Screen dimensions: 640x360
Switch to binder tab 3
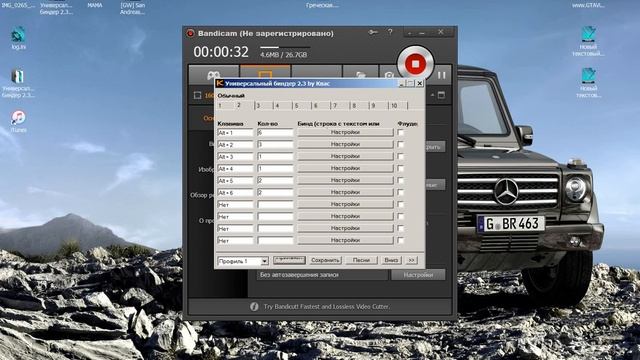(264, 106)
